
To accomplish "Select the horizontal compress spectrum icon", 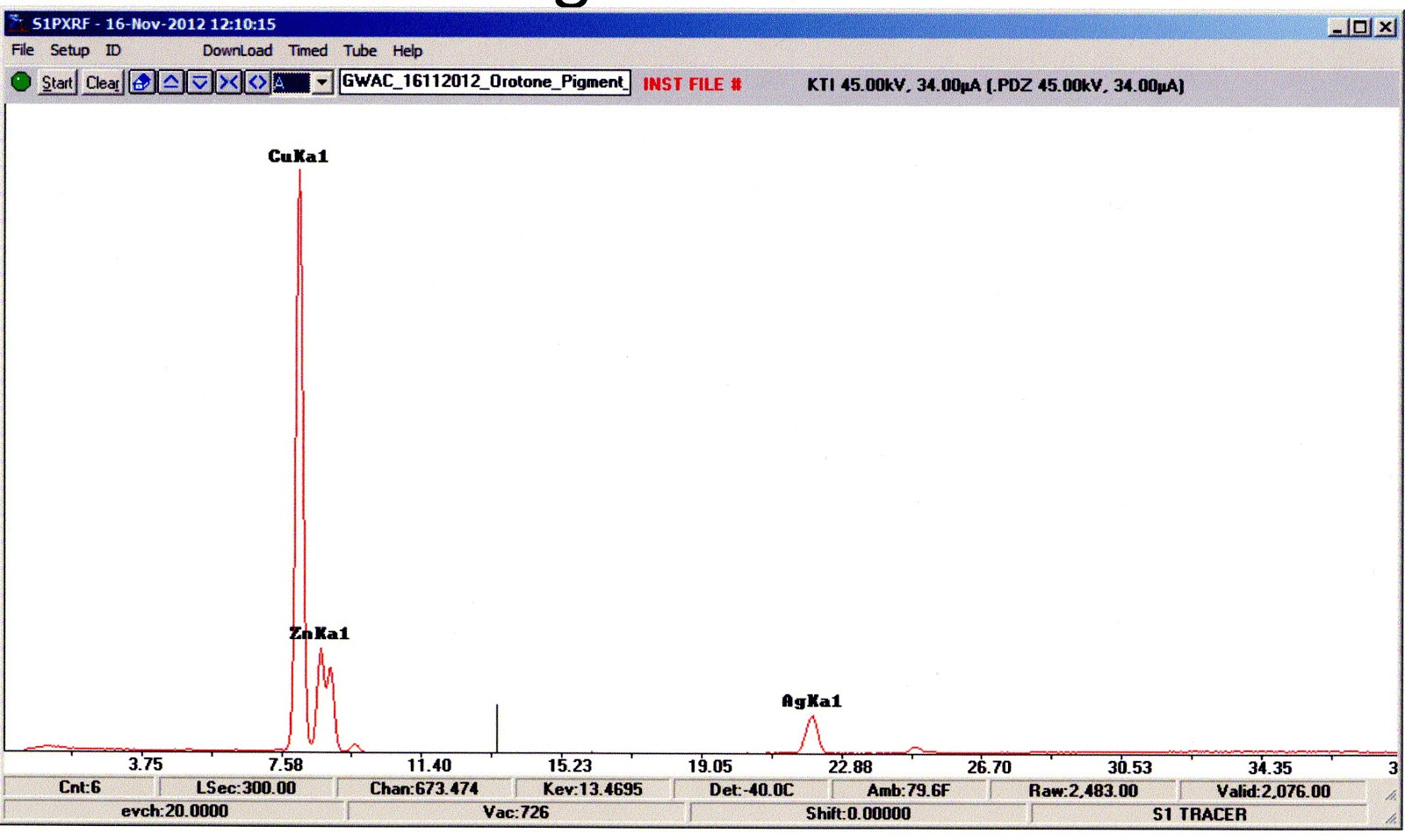I will (228, 83).
